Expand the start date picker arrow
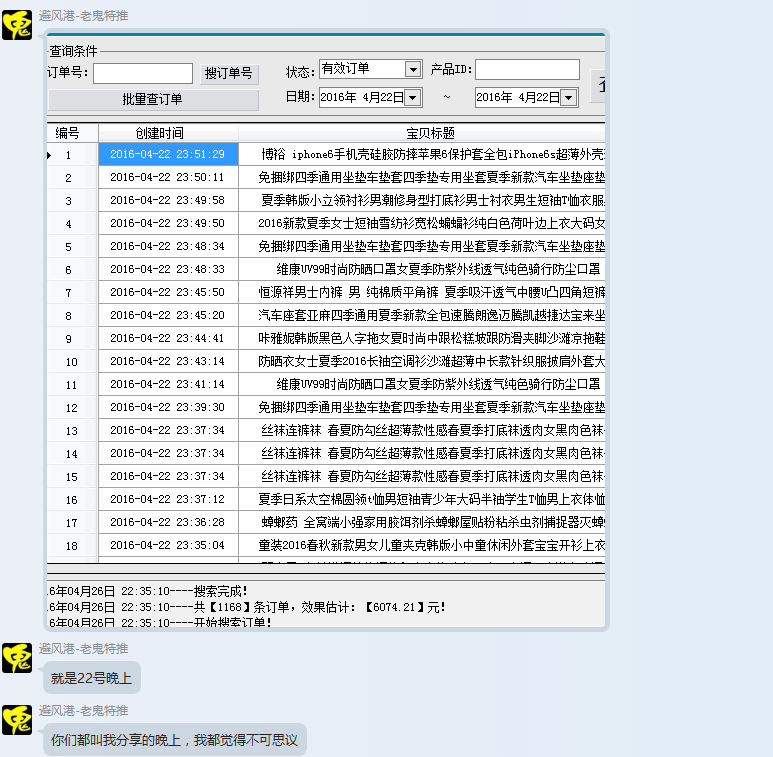This screenshot has height=757, width=773. [x=412, y=97]
